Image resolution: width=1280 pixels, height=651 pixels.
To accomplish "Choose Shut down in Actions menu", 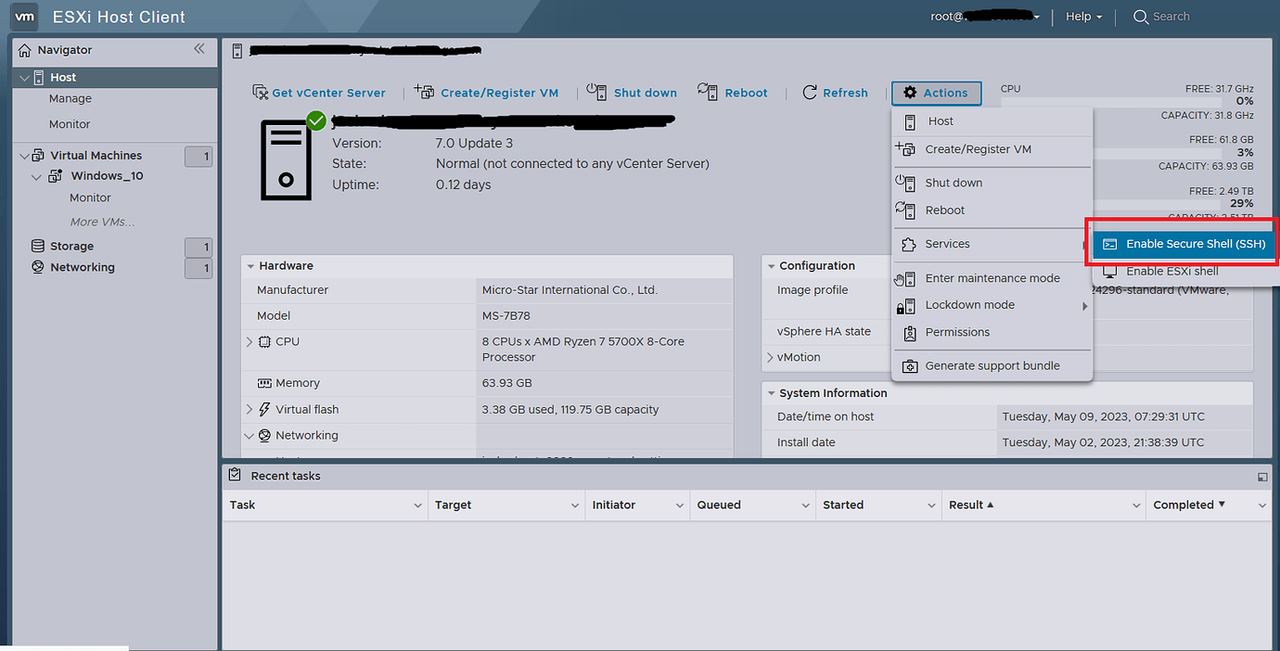I will [991, 183].
